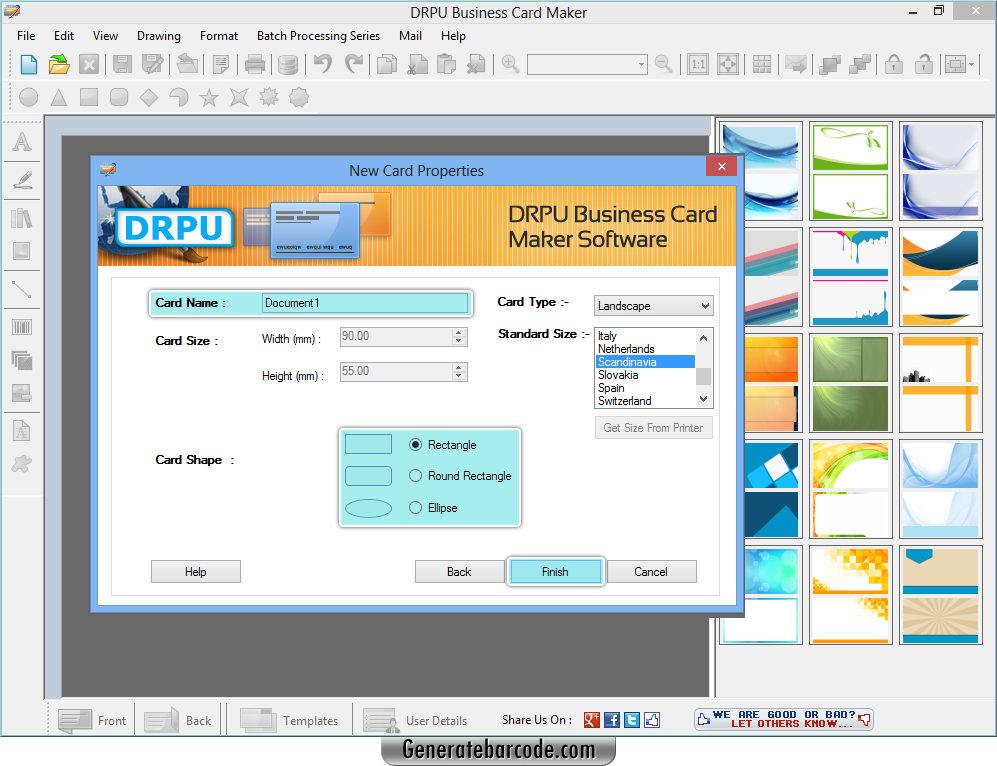997x766 pixels.
Task: Click the Google Plus share icon
Action: (x=591, y=720)
